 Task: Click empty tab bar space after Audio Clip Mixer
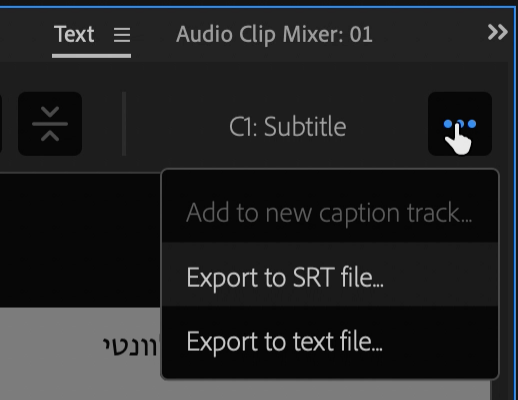(x=430, y=34)
